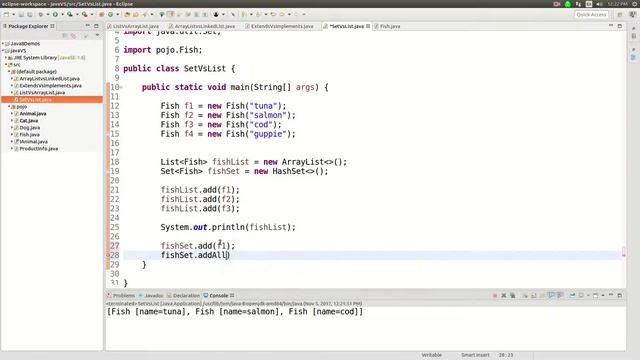The height and width of the screenshot is (360, 640).
Task: Select ExtendsVsImplements.java in Package Explorer
Action: coord(51,86)
